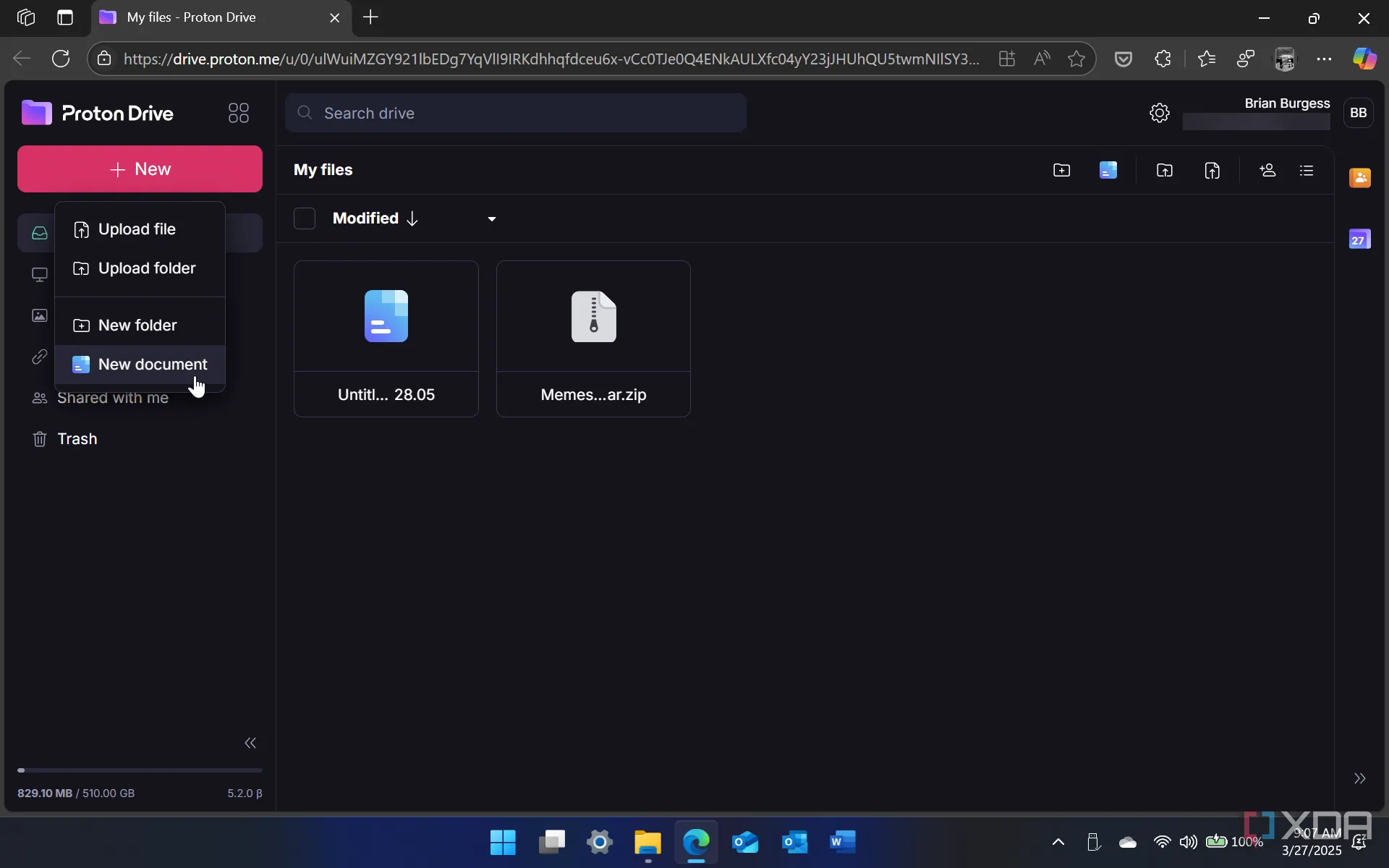This screenshot has width=1389, height=868.
Task: Click the upload folder toolbar icon
Action: pos(1165,170)
